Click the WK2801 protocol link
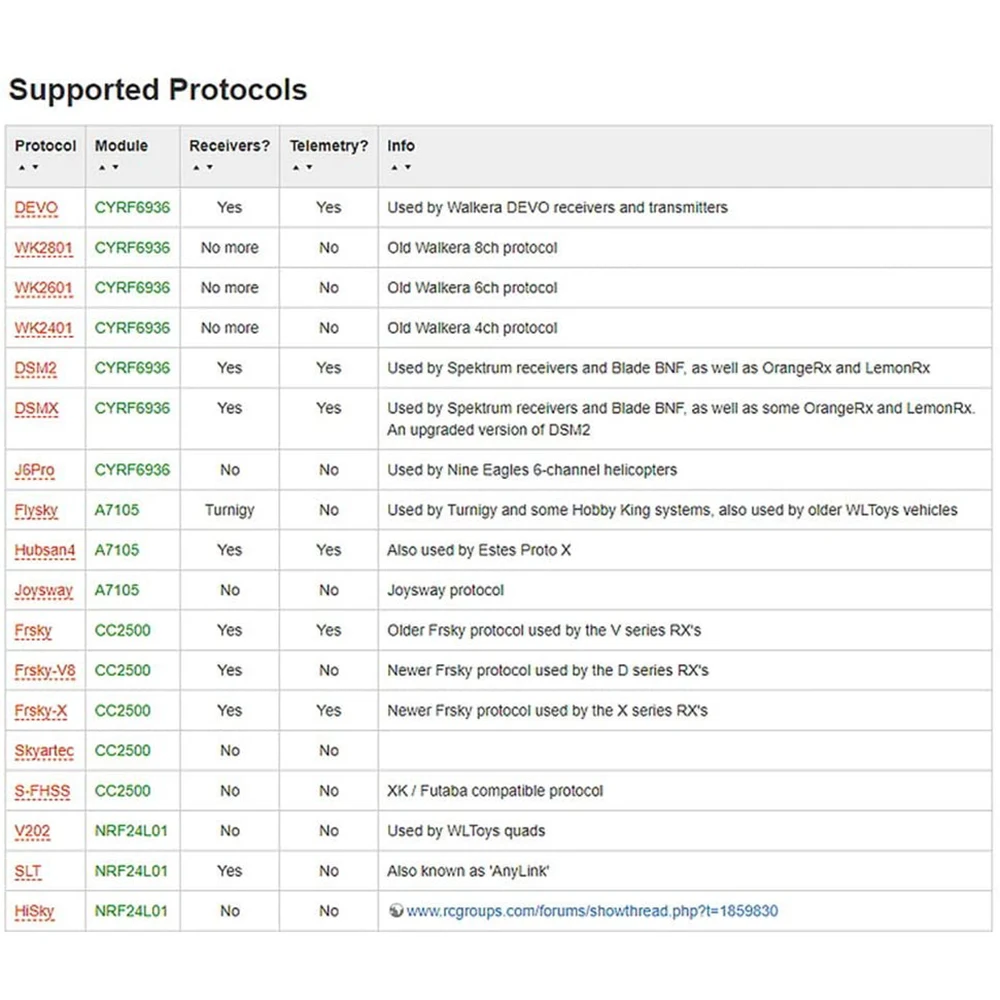This screenshot has height=1000, width=1000. point(43,248)
